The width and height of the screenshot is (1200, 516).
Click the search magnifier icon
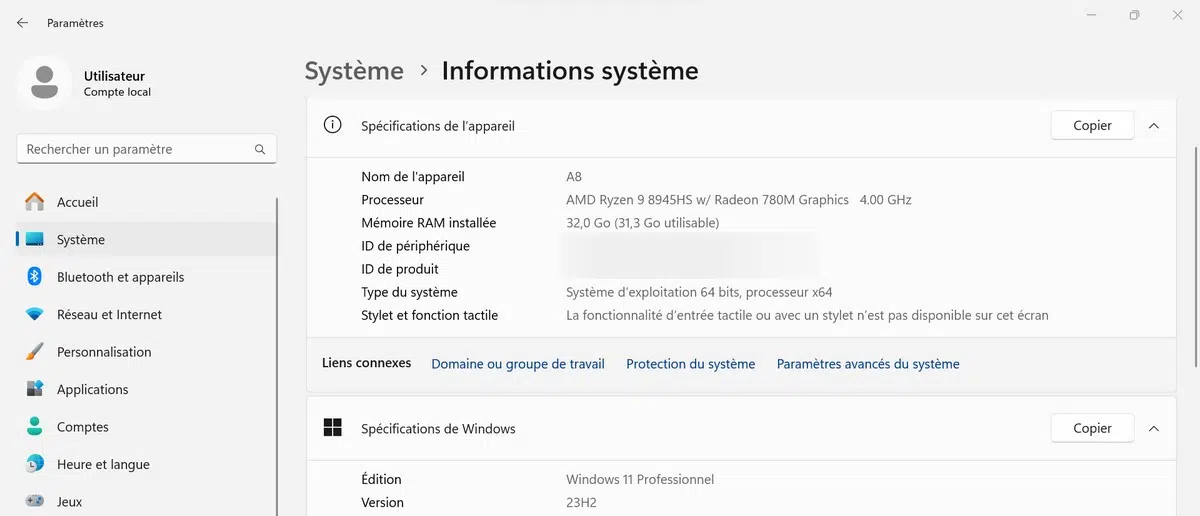tap(260, 150)
